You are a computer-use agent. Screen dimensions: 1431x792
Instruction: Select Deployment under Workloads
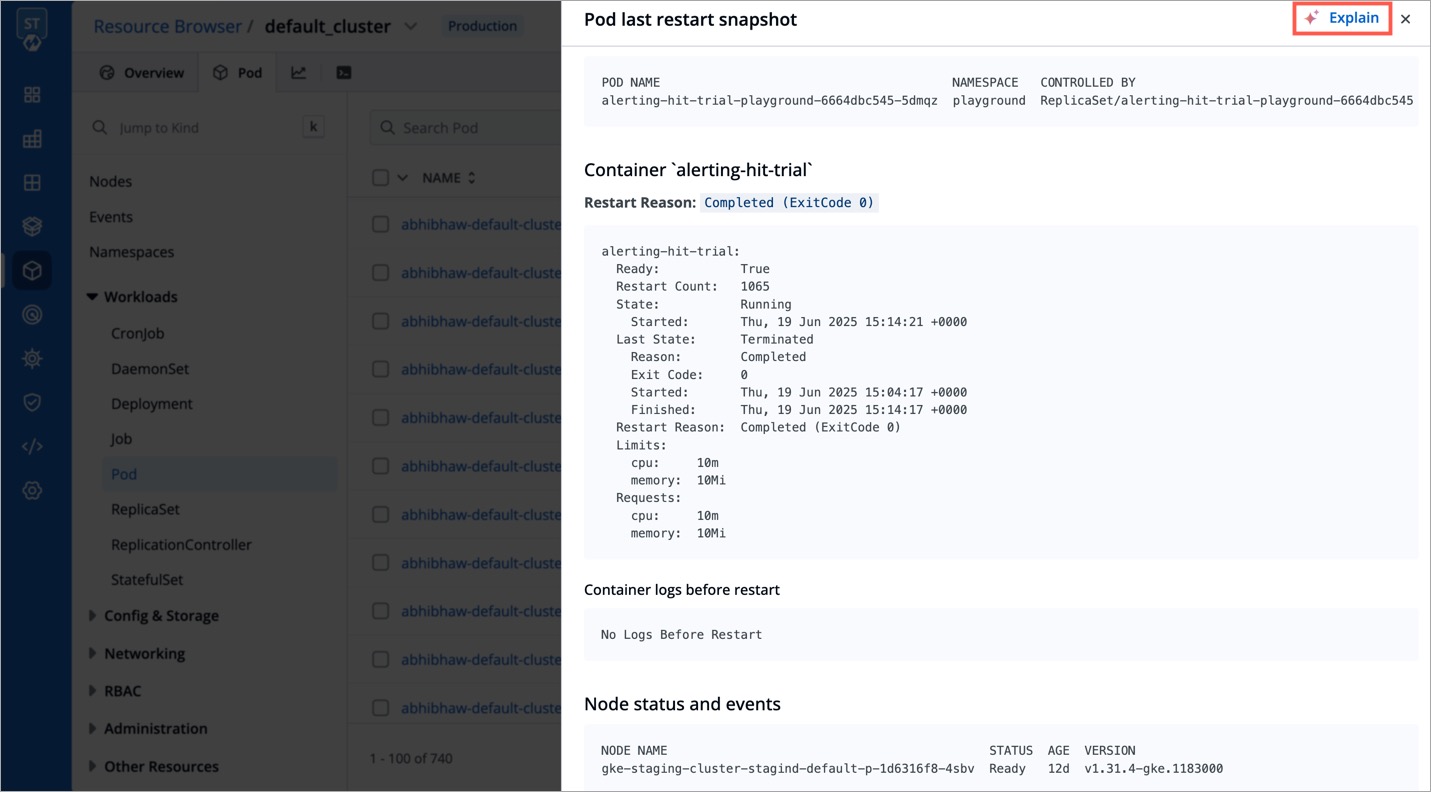(x=152, y=403)
